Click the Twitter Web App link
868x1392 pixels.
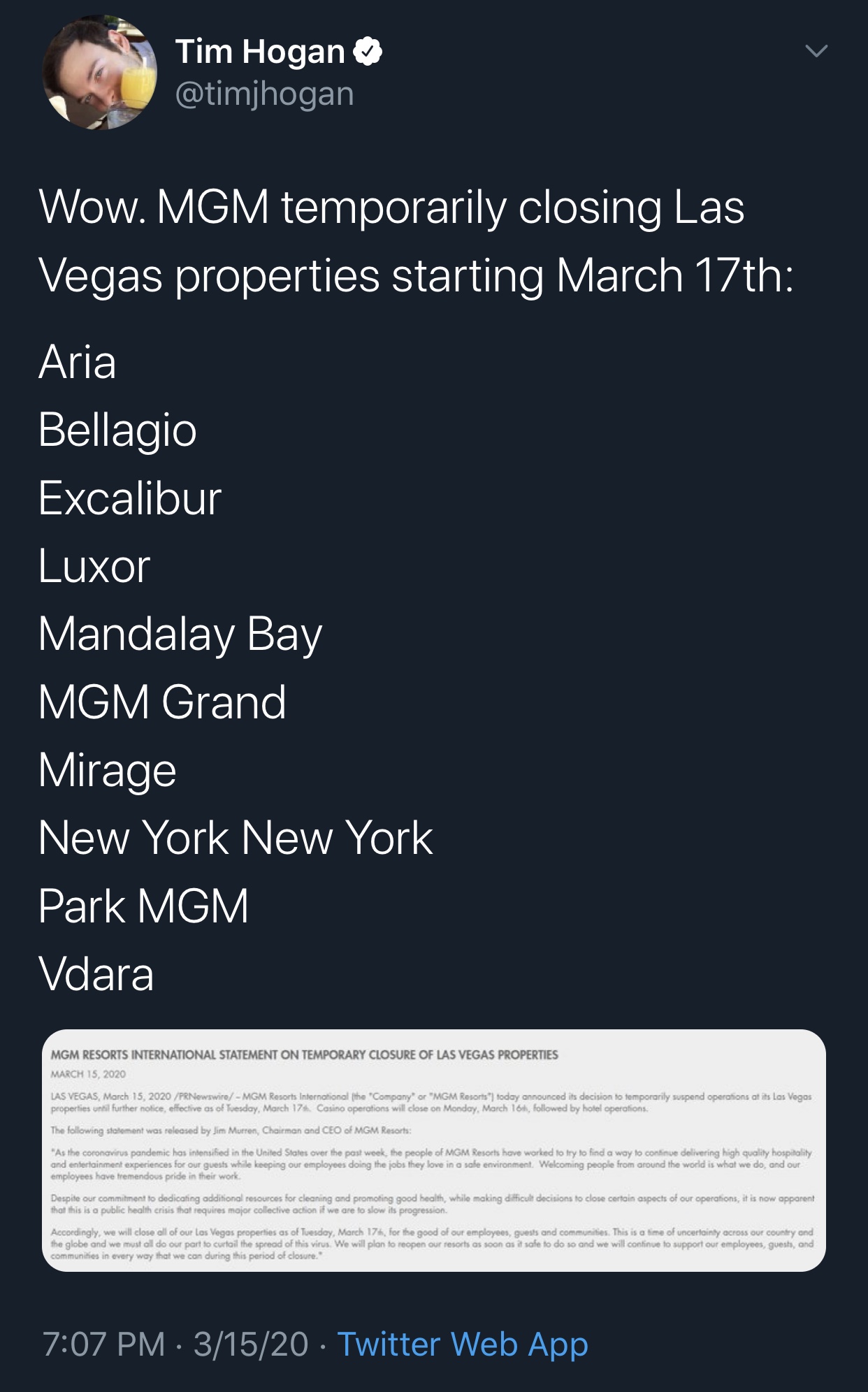point(463,1344)
